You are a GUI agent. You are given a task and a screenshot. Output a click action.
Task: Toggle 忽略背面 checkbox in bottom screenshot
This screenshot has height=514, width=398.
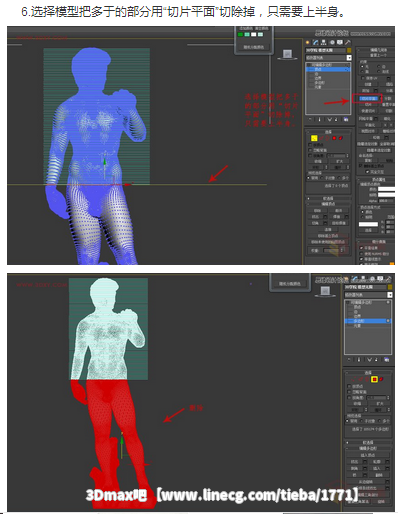pos(349,392)
